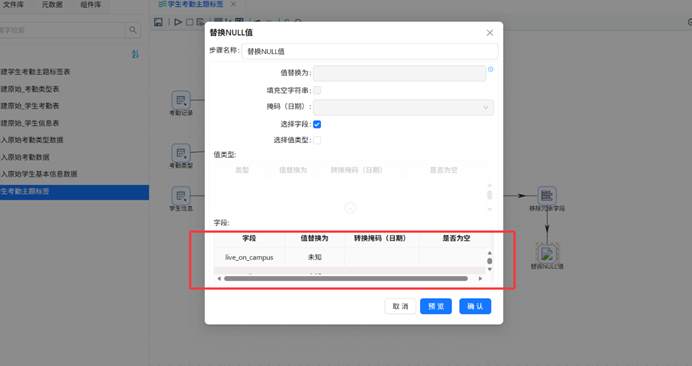This screenshot has width=692, height=366.
Task: Click the 取消 button
Action: [x=400, y=306]
